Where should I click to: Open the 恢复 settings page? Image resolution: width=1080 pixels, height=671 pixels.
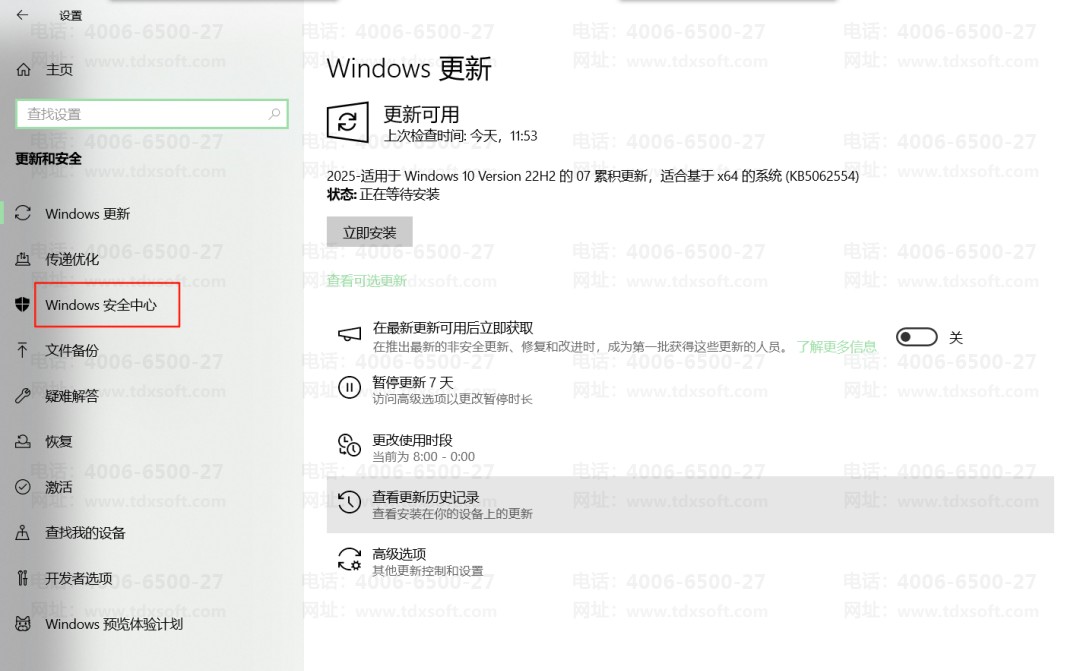59,441
